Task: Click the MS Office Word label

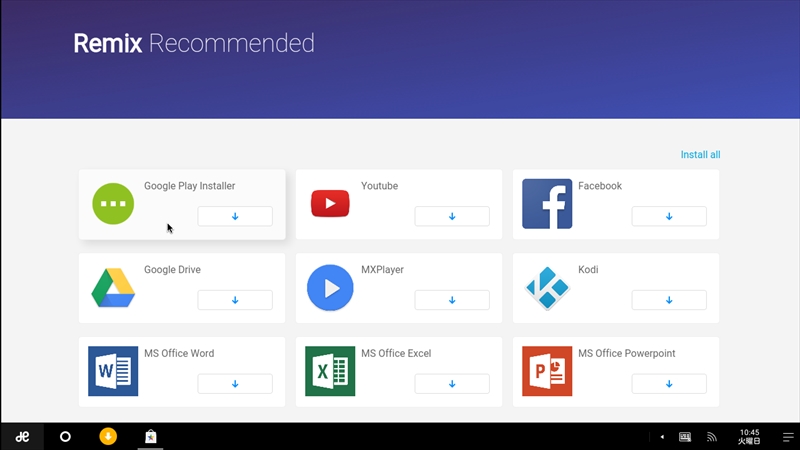Action: pos(179,354)
